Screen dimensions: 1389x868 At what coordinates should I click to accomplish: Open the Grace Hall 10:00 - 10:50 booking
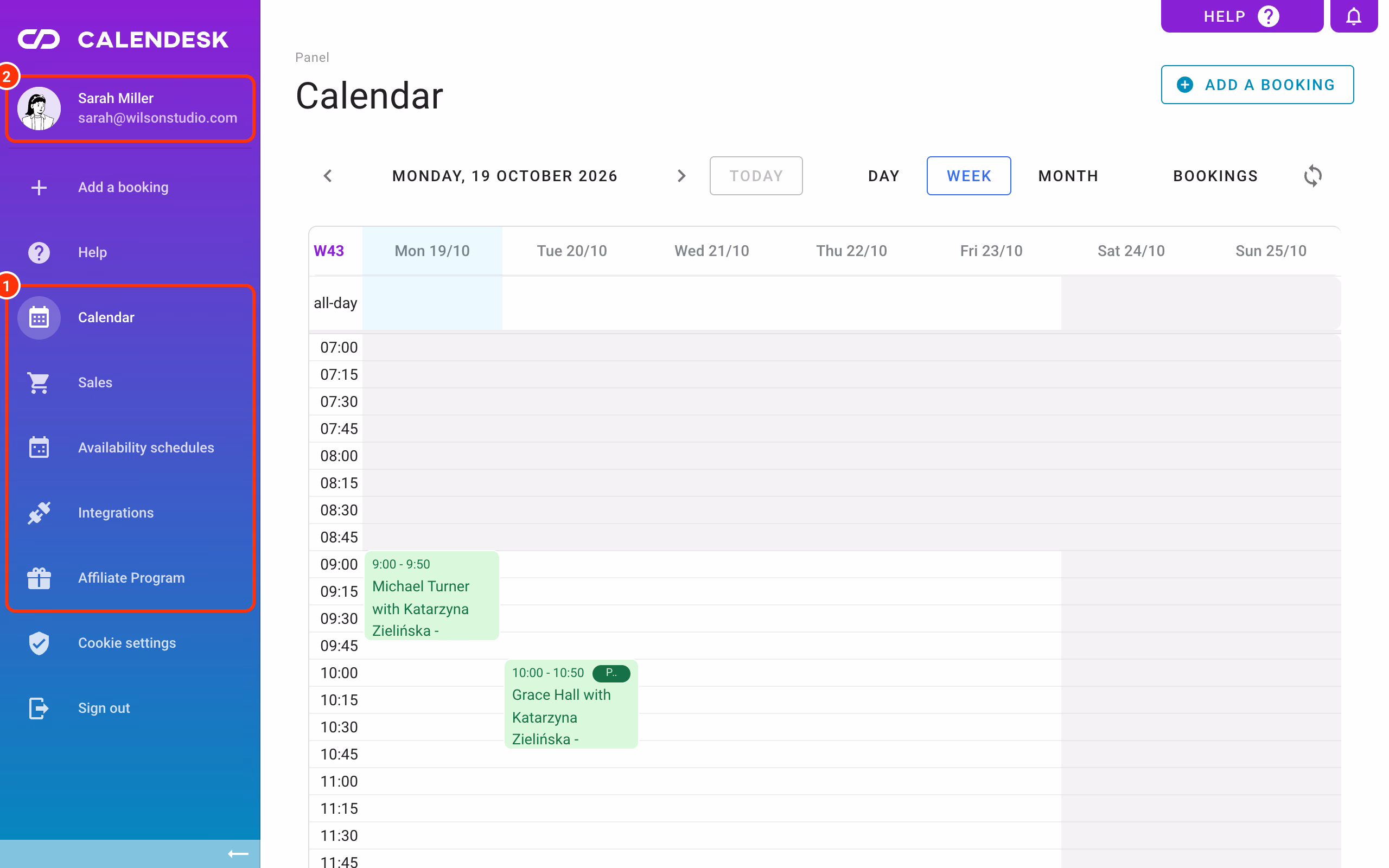point(571,704)
